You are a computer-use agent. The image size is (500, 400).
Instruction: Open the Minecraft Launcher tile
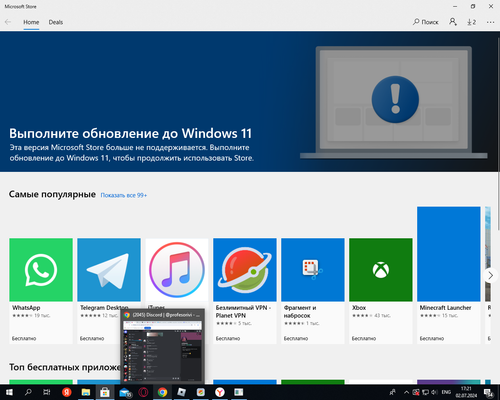(449, 275)
